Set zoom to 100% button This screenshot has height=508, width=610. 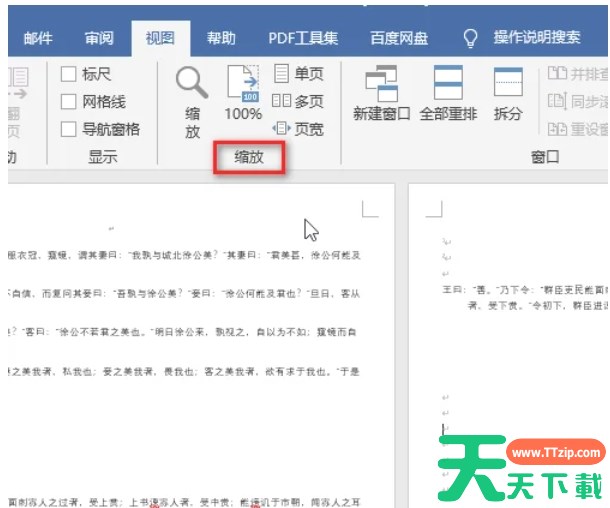pos(244,93)
